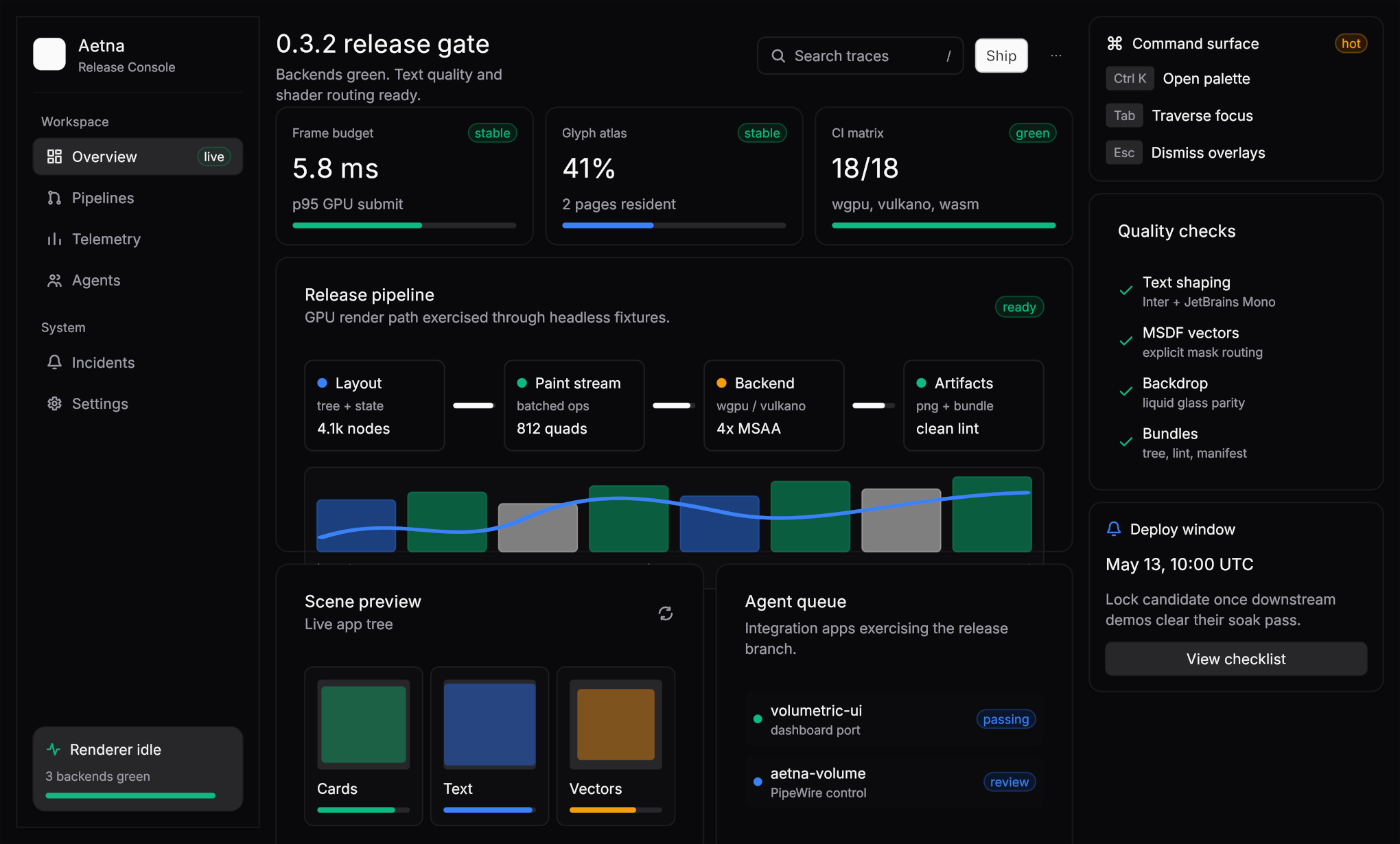
Task: Click the Settings gear icon
Action: [54, 403]
